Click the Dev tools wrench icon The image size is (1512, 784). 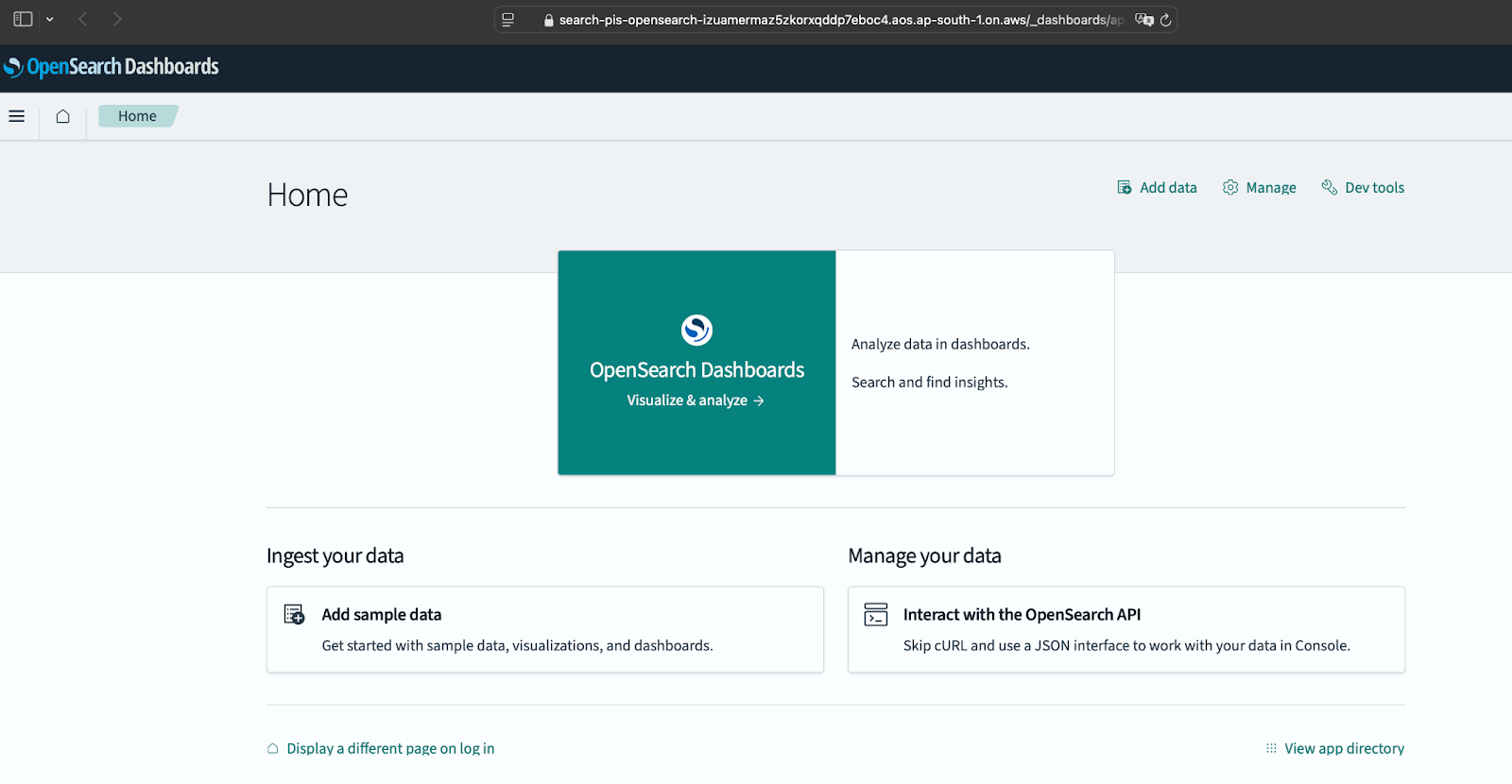pos(1329,188)
